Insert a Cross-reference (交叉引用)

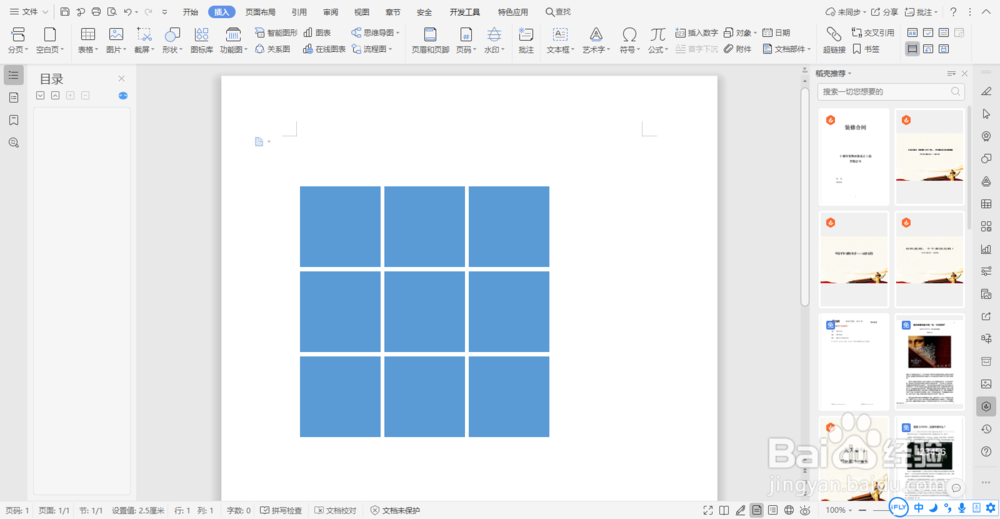pos(873,32)
